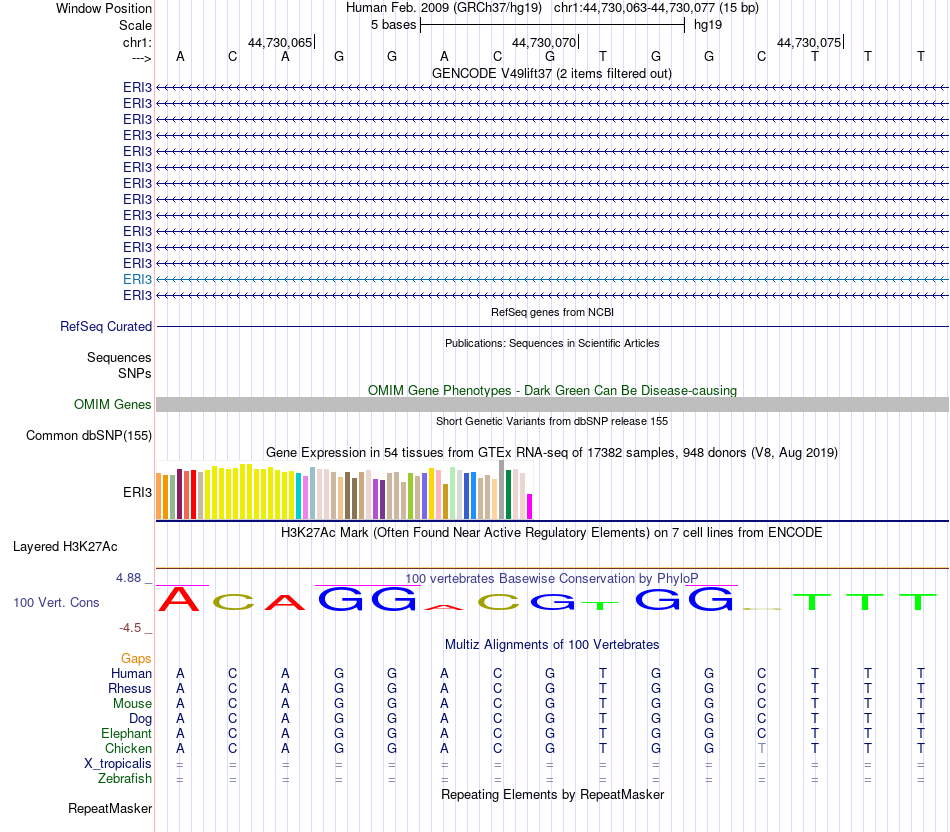Click the Sequences track label
Screen dimensions: 950x832
119,358
